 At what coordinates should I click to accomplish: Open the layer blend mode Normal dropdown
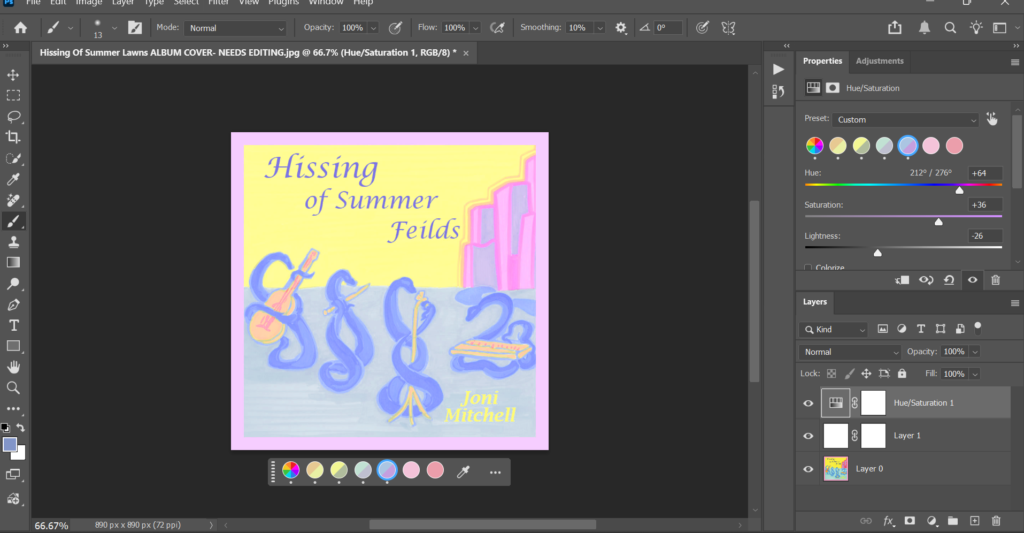(850, 351)
